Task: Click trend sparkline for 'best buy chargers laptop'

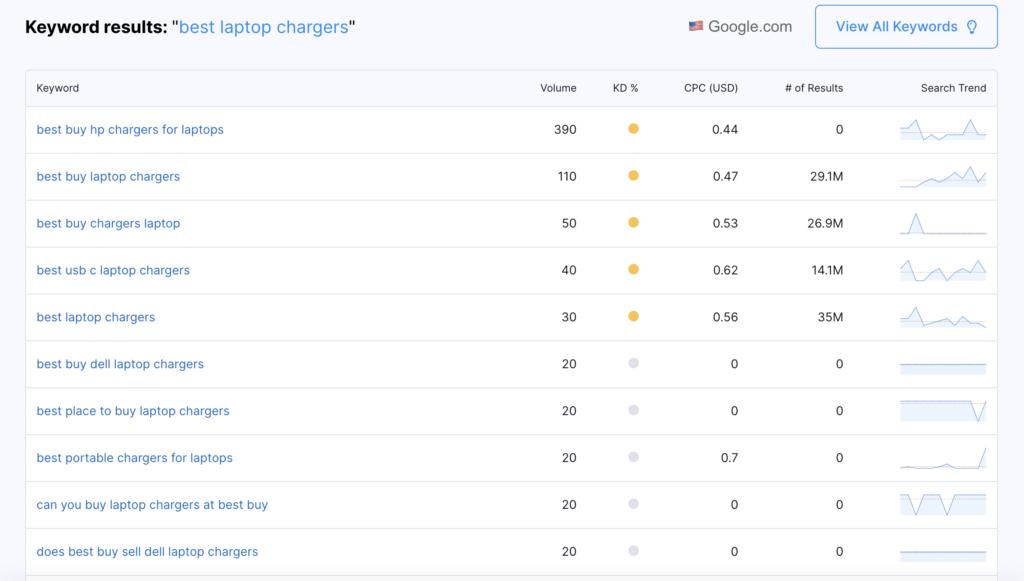Action: (943, 224)
